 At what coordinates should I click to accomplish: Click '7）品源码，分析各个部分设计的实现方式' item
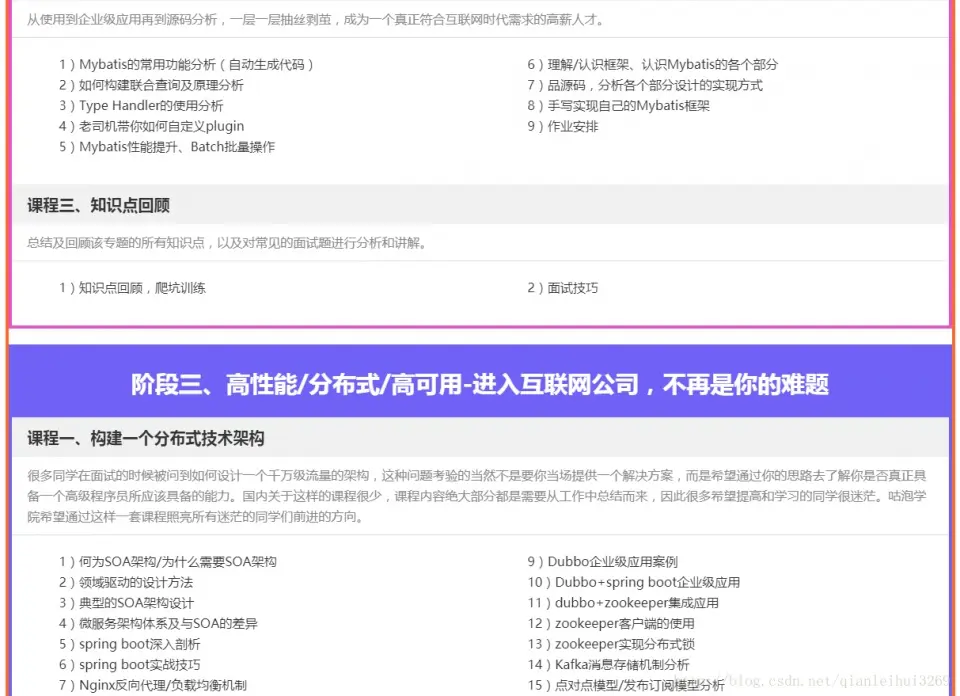pos(645,85)
